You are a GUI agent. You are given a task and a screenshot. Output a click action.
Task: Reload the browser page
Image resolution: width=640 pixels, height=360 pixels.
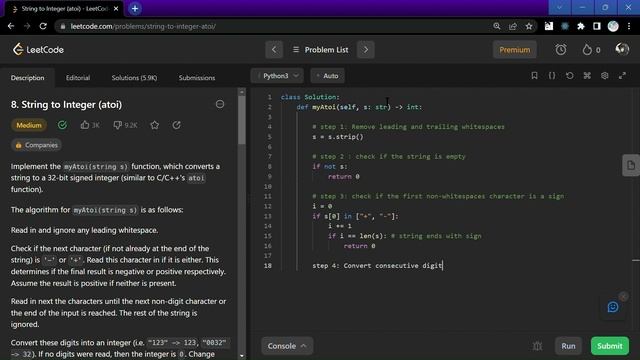point(43,26)
